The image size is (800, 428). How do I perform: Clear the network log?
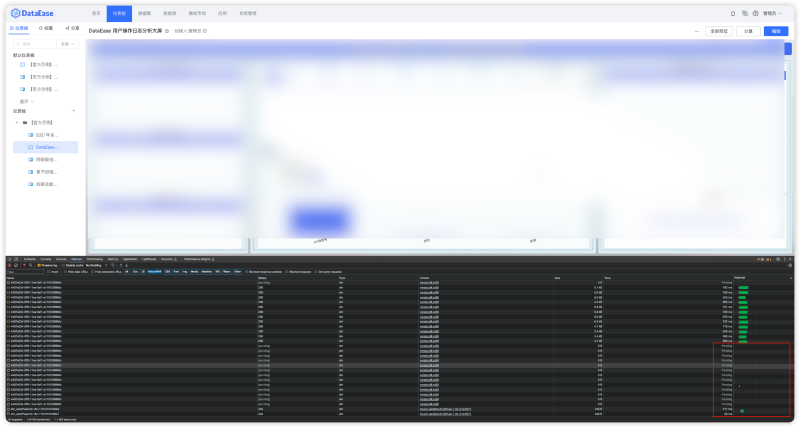click(x=16, y=265)
